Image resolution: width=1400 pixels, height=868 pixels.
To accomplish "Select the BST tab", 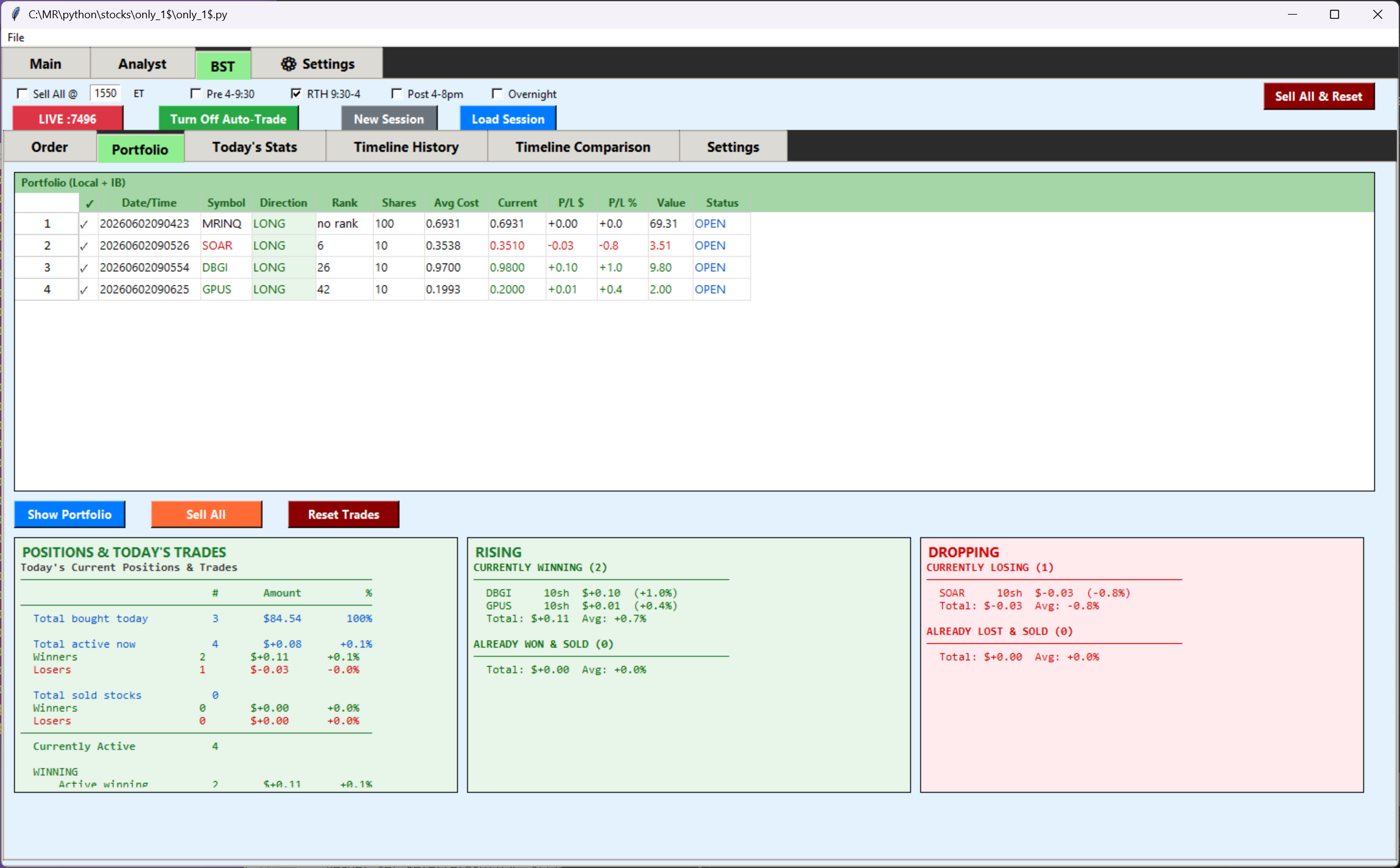I will [223, 66].
